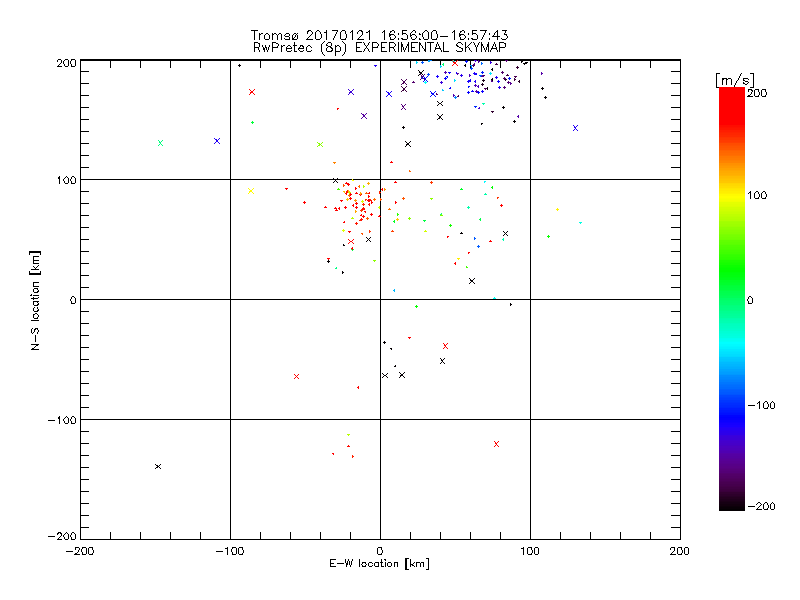Viewport: 800px width, 600px height.
Task: Click the title line "Tromsø 20170121 16:56:00-16:57:43"
Action: [x=379, y=35]
